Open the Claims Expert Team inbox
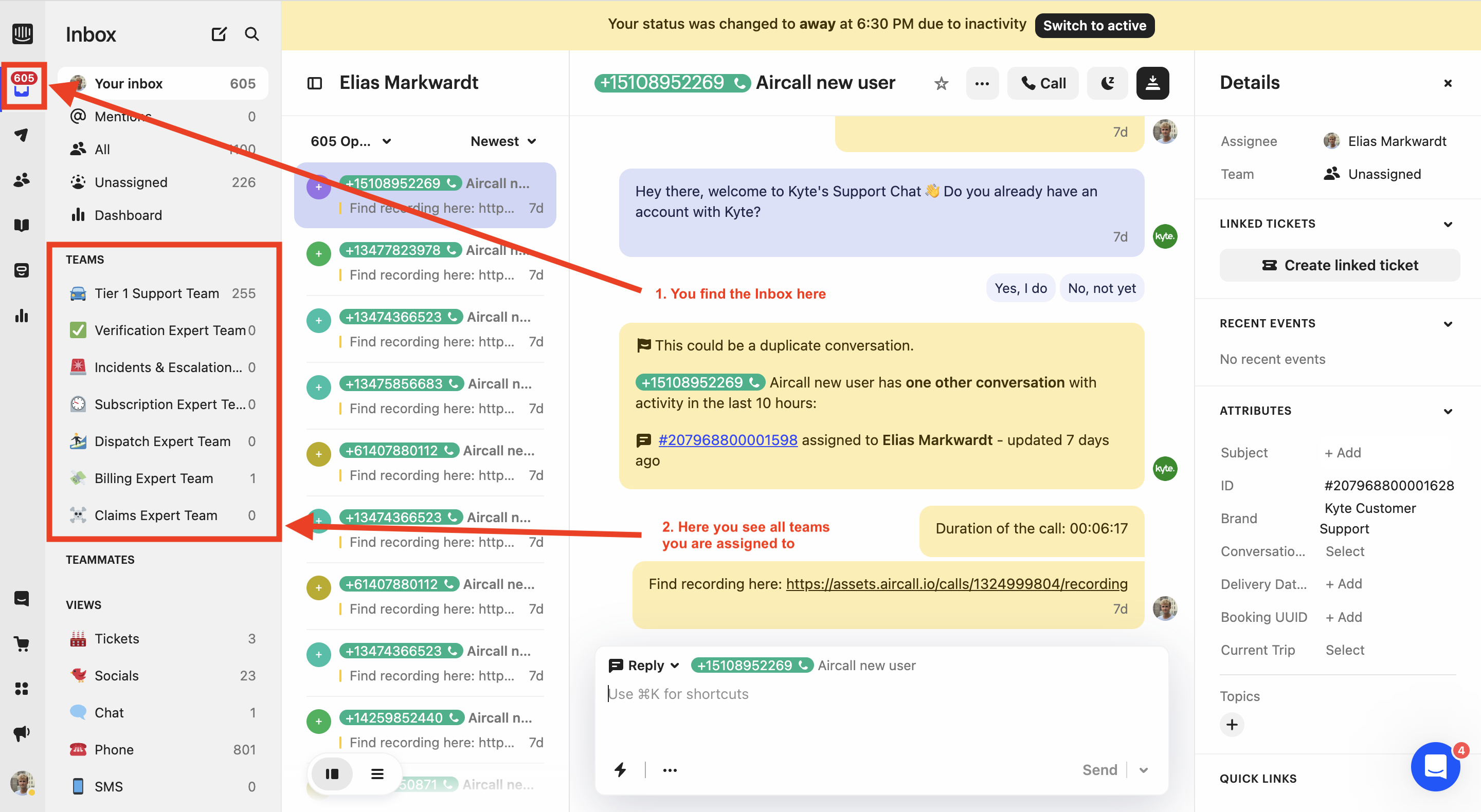 (162, 515)
